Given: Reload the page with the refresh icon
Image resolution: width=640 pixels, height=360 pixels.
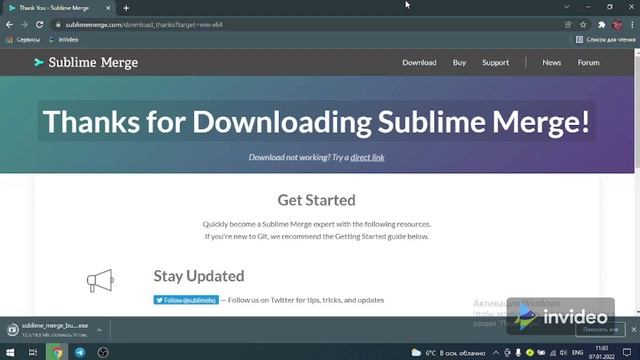Looking at the screenshot, I should 40,25.
